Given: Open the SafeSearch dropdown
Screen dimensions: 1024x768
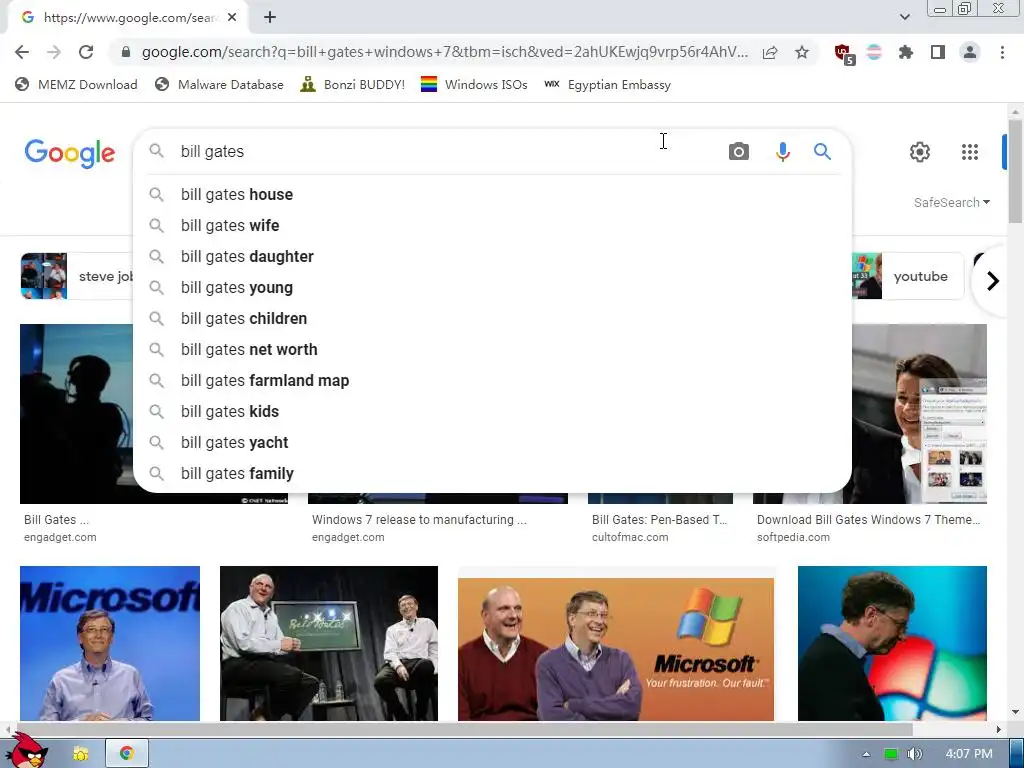Looking at the screenshot, I should [x=952, y=202].
